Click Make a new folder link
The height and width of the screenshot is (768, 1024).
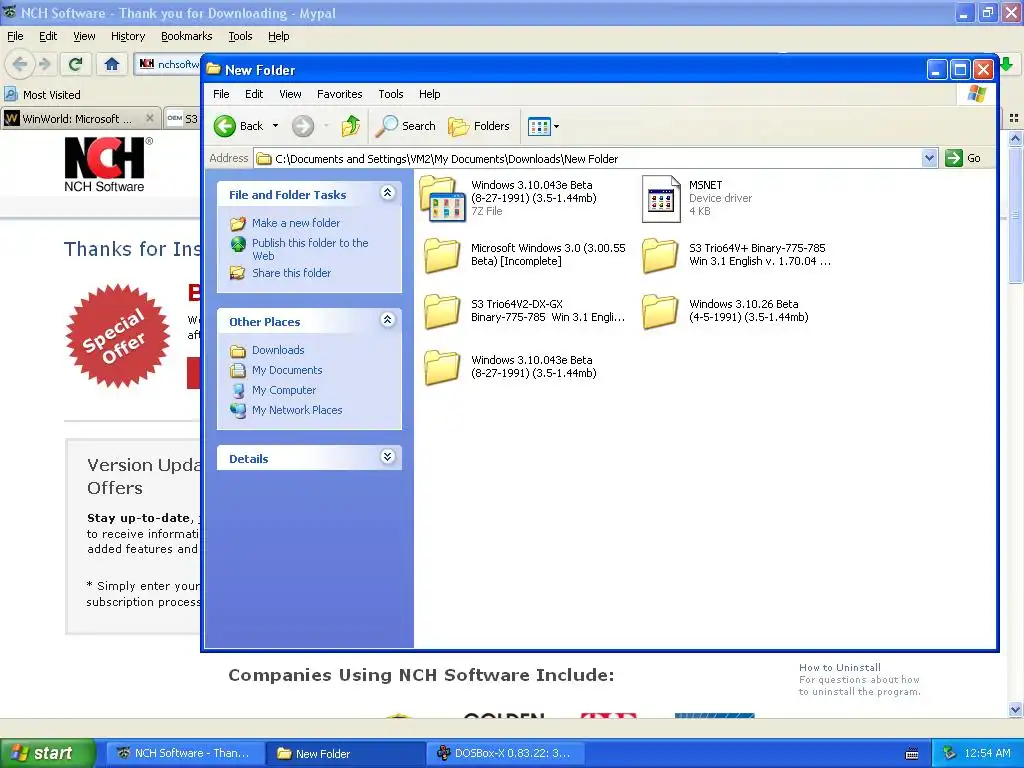click(296, 223)
